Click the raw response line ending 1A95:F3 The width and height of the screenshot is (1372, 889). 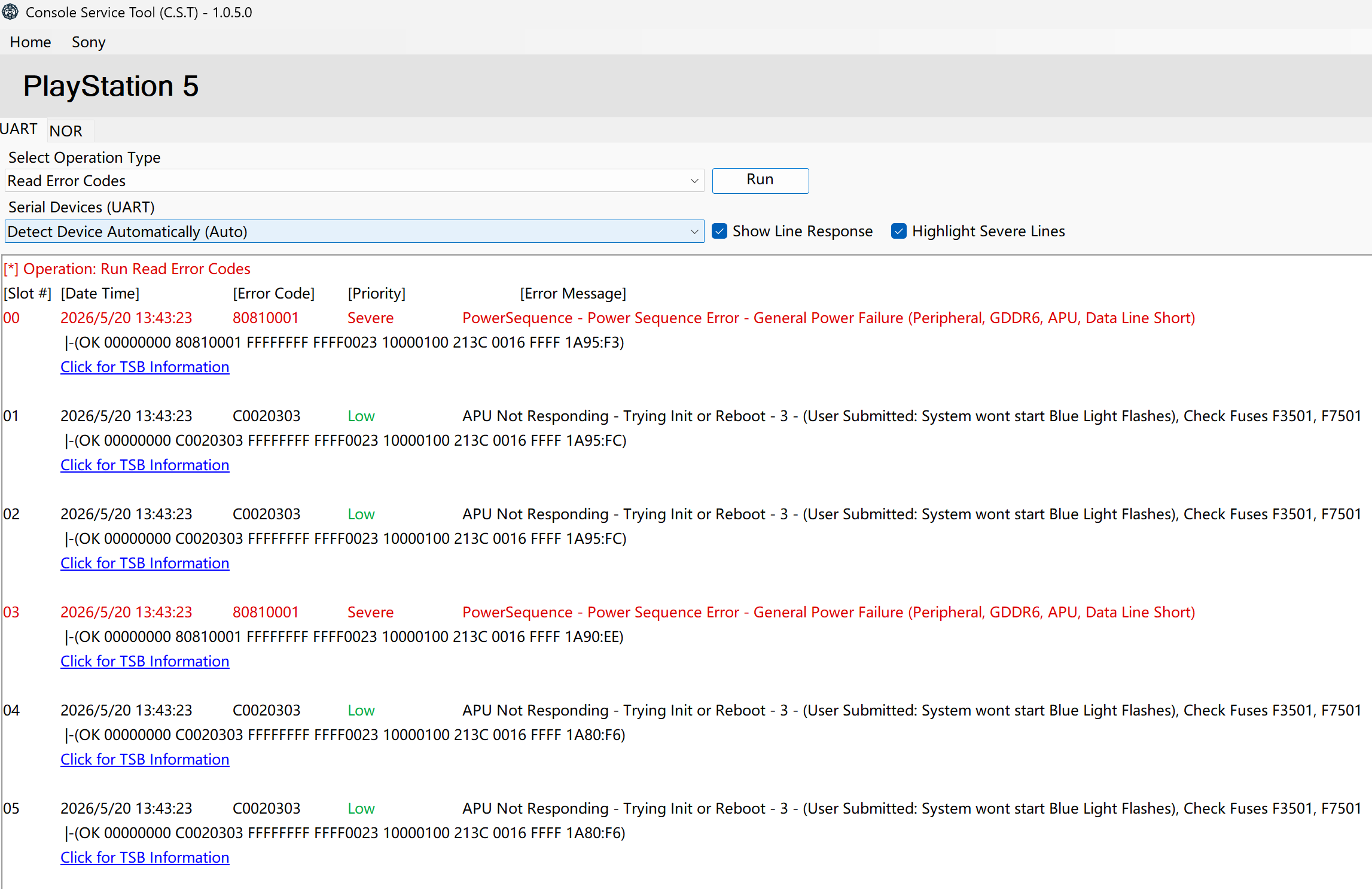tap(344, 342)
